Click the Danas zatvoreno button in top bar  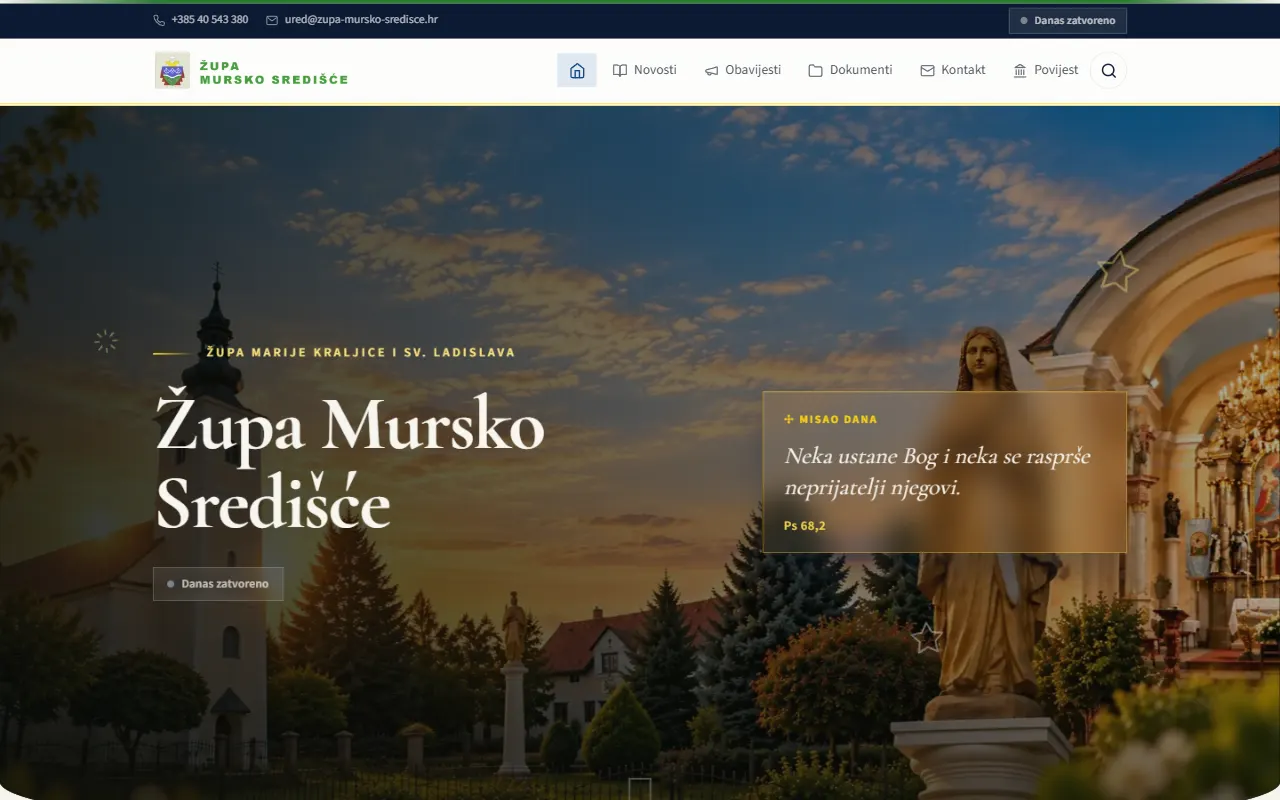pyautogui.click(x=1068, y=20)
